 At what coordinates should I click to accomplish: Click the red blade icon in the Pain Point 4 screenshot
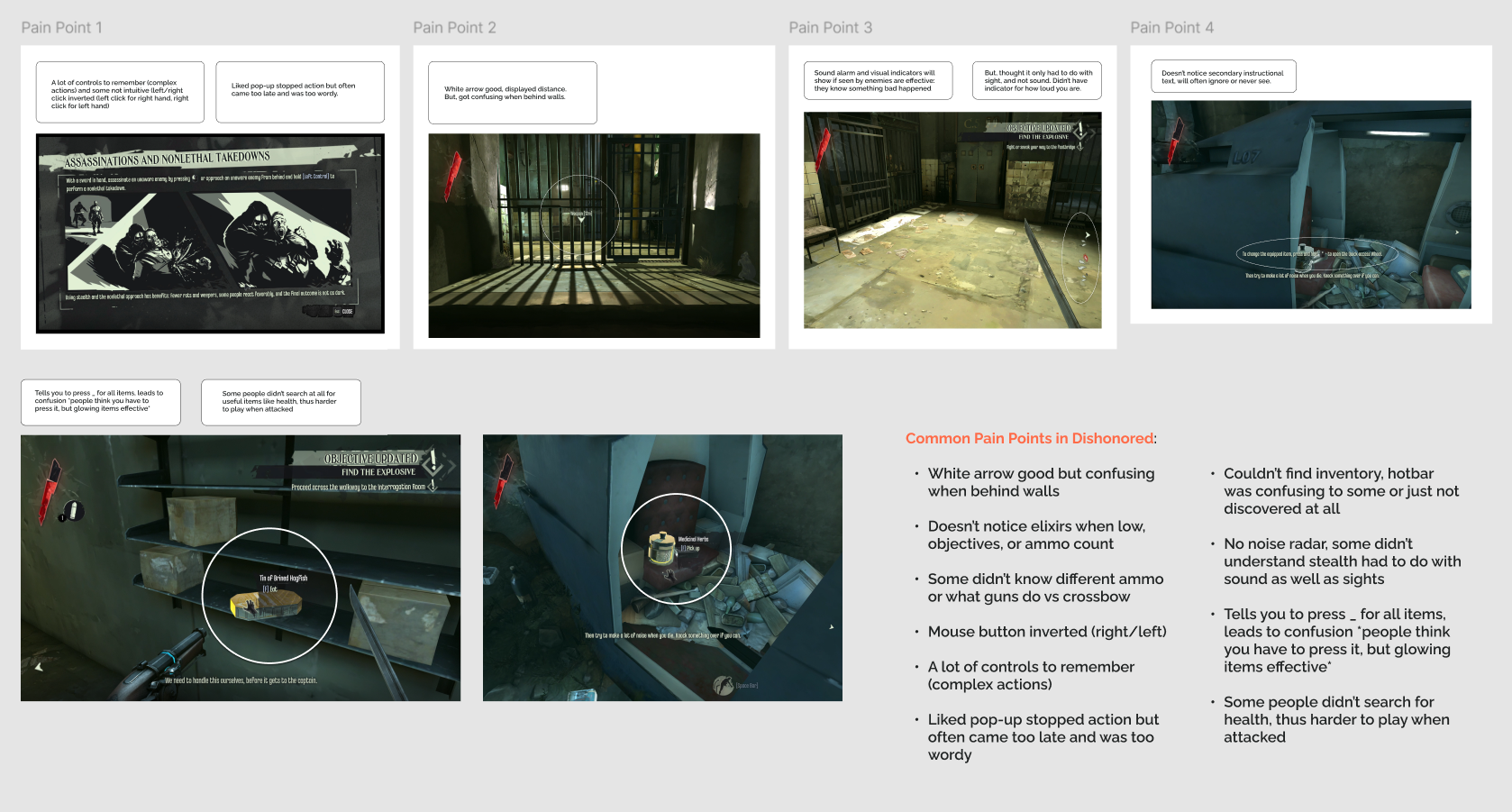[x=1177, y=139]
